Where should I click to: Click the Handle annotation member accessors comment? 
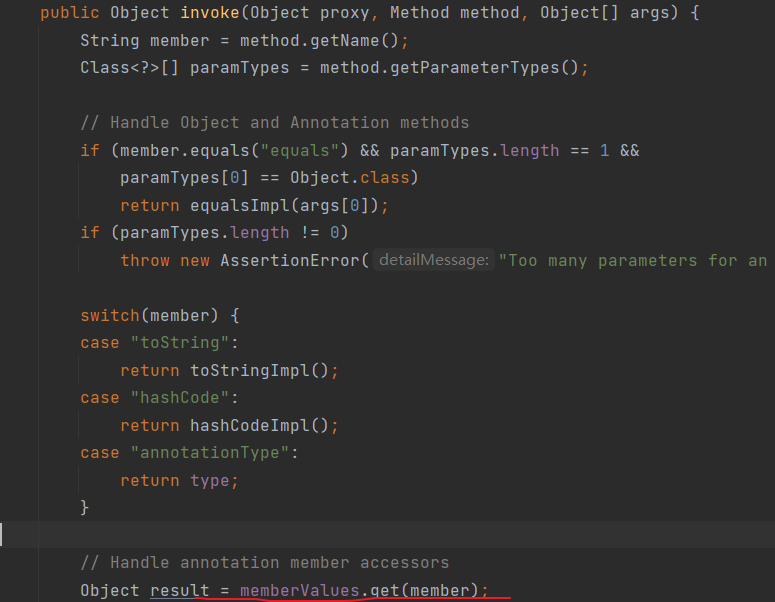265,562
